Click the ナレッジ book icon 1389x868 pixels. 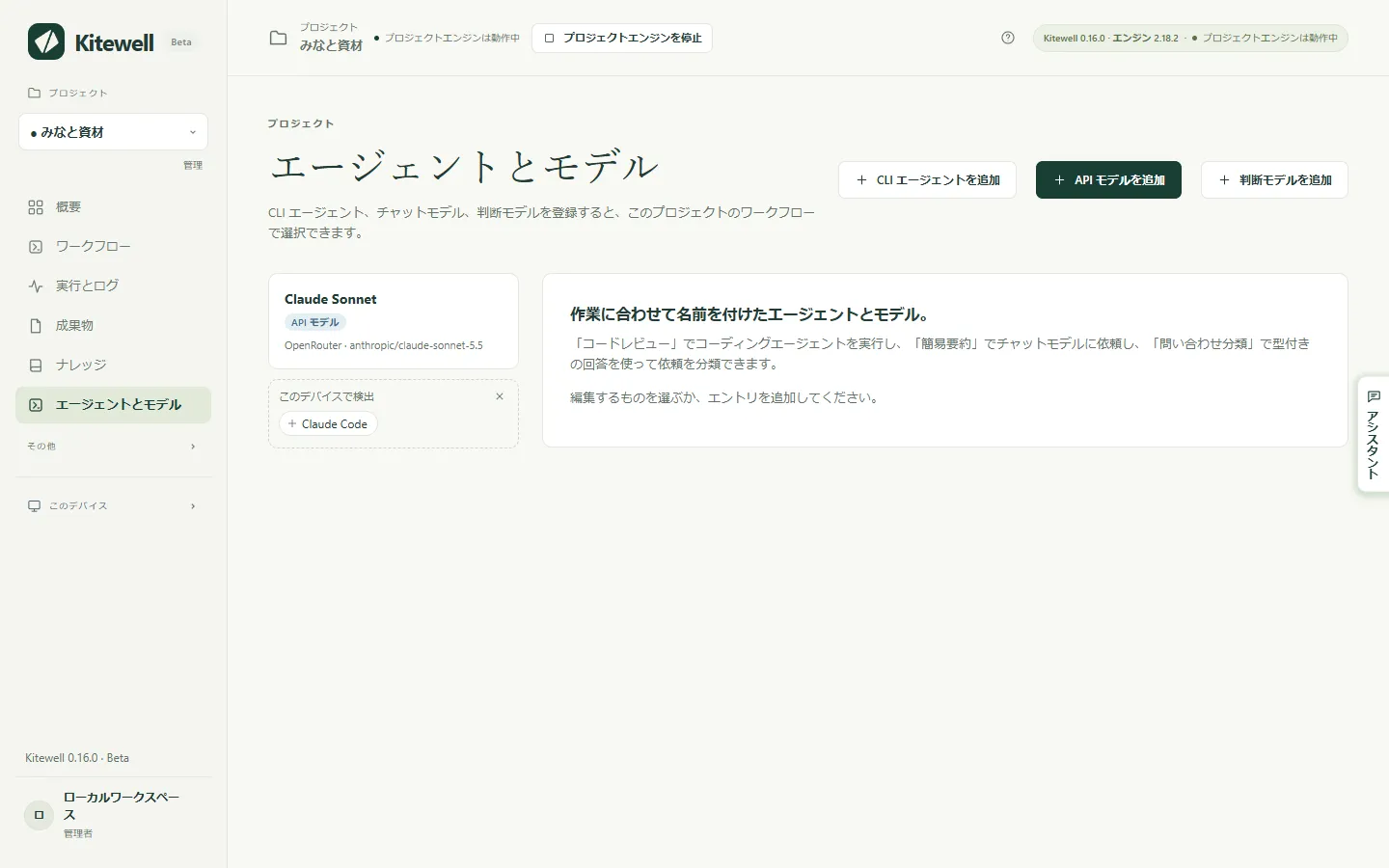point(36,366)
